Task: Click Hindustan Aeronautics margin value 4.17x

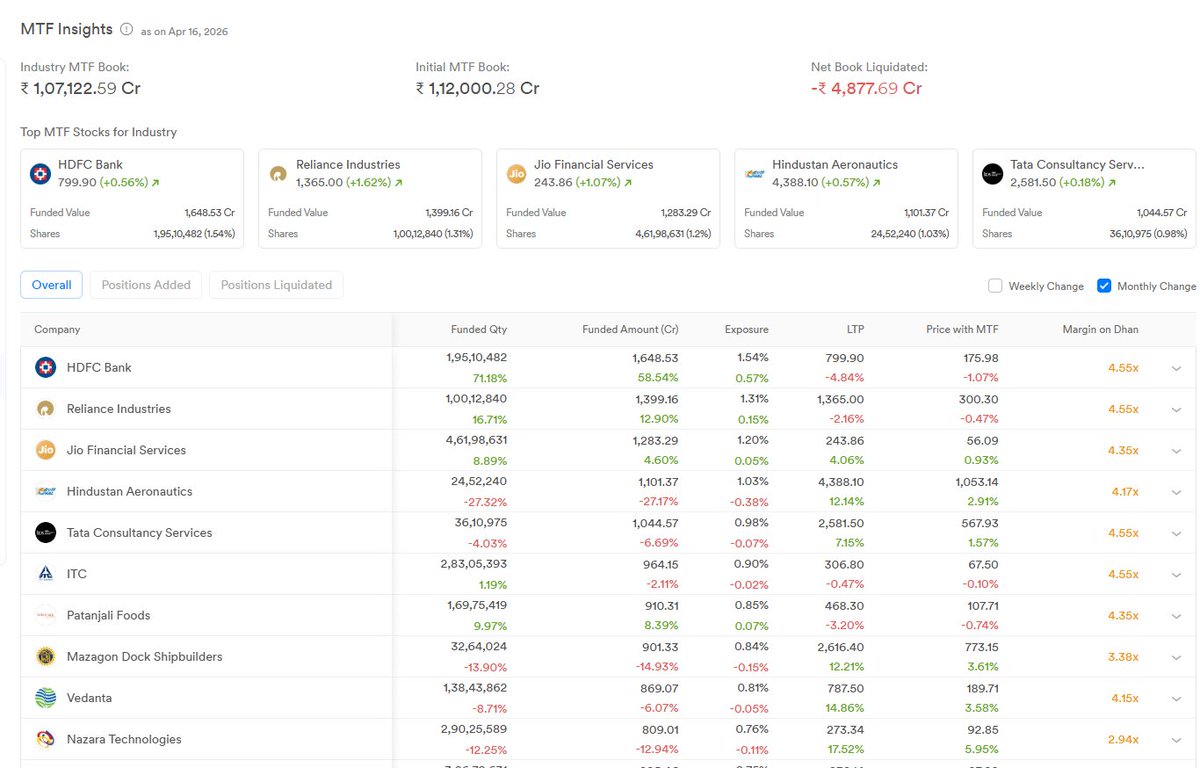Action: click(x=1125, y=492)
